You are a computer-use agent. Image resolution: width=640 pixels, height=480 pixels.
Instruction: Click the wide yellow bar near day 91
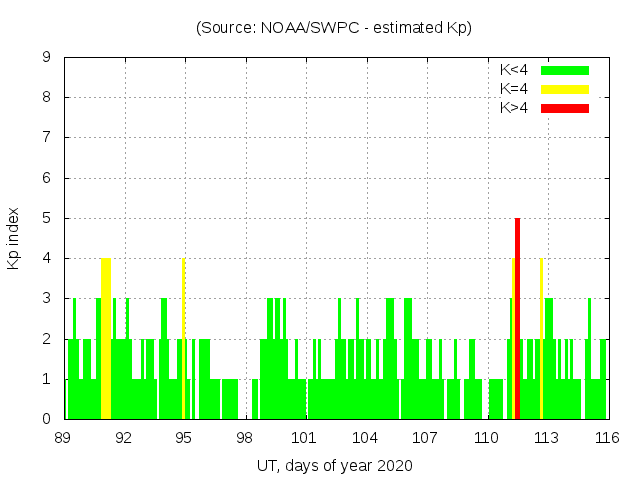click(x=106, y=338)
